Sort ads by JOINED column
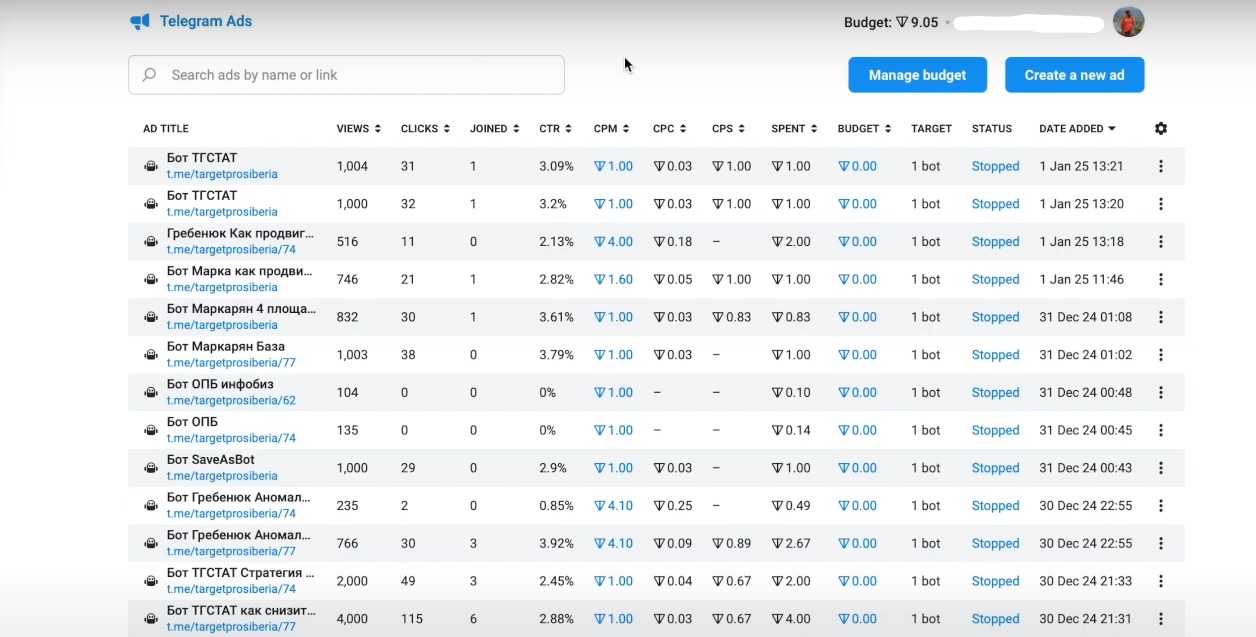This screenshot has height=637, width=1256. (x=495, y=129)
